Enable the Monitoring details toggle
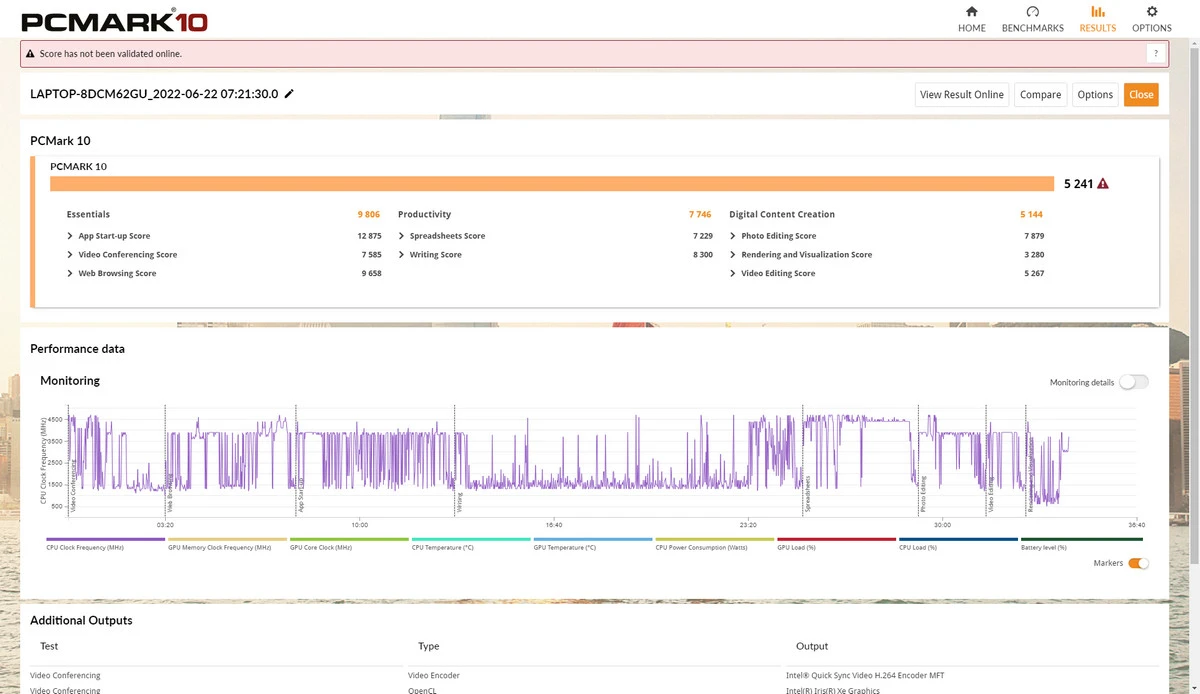This screenshot has height=694, width=1200. tap(1133, 382)
